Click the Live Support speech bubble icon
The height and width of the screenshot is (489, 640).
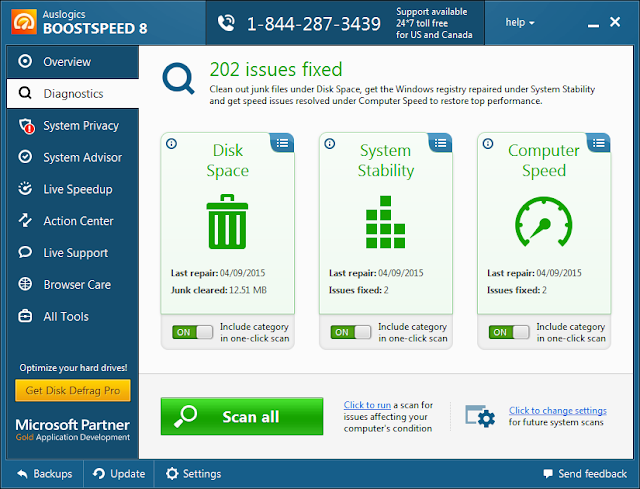tap(25, 252)
